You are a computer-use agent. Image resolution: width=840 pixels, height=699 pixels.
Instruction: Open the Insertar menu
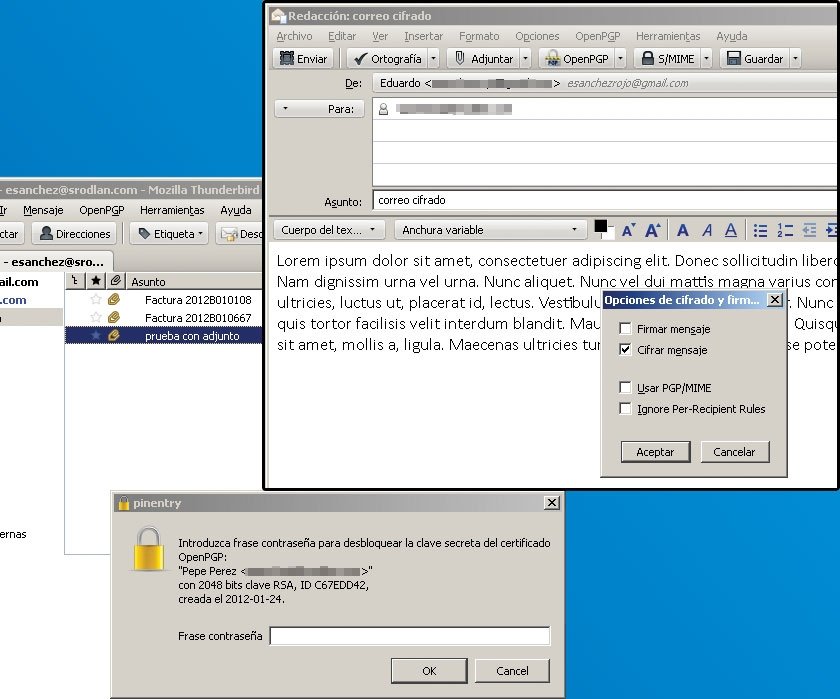coord(423,36)
